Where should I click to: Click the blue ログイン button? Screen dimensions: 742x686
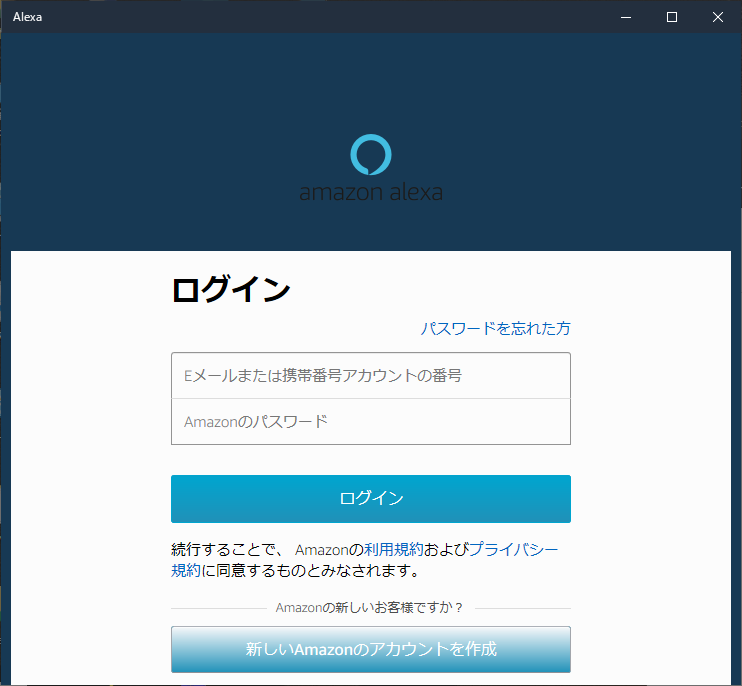(371, 499)
